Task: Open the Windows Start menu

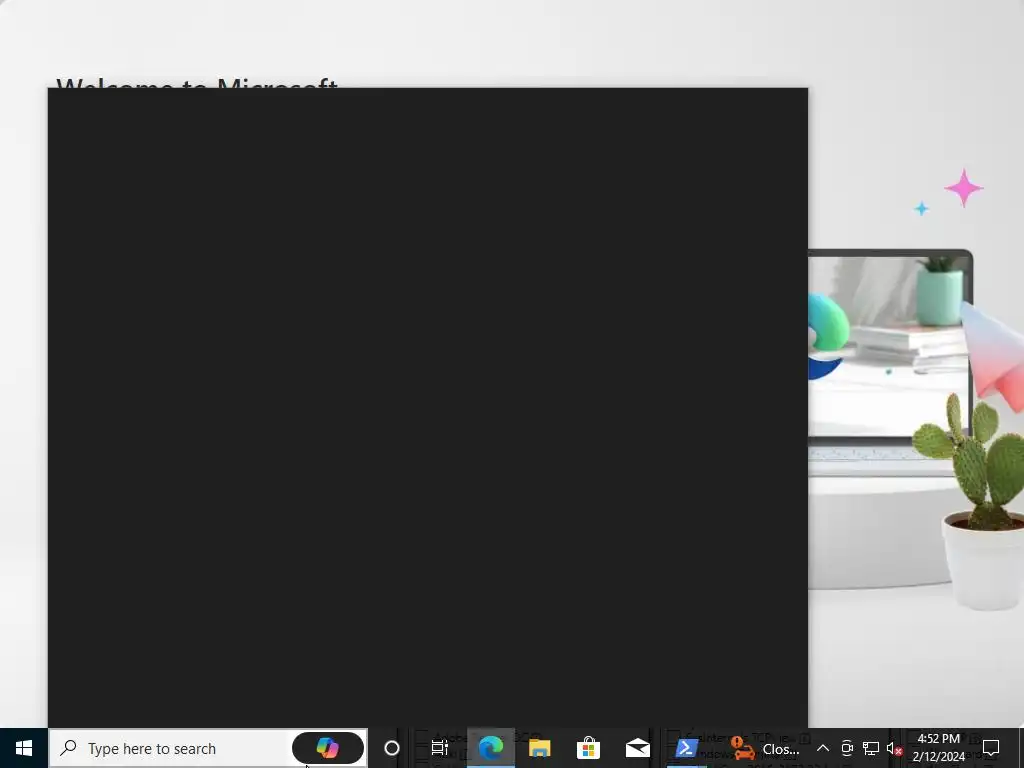Action: coord(24,748)
